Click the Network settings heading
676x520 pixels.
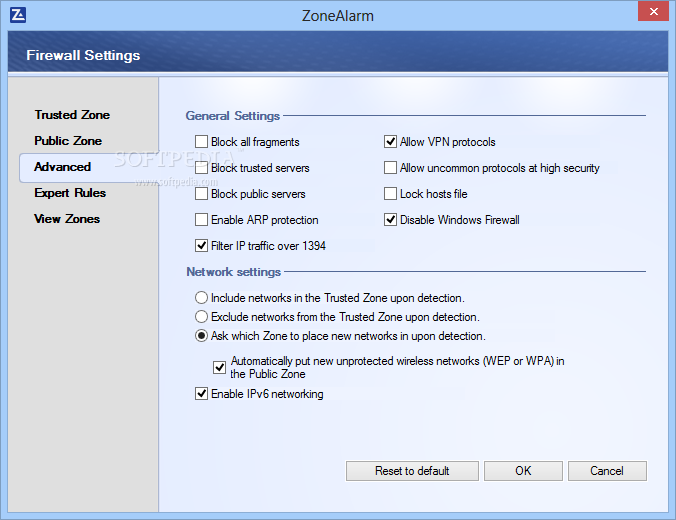[x=233, y=272]
